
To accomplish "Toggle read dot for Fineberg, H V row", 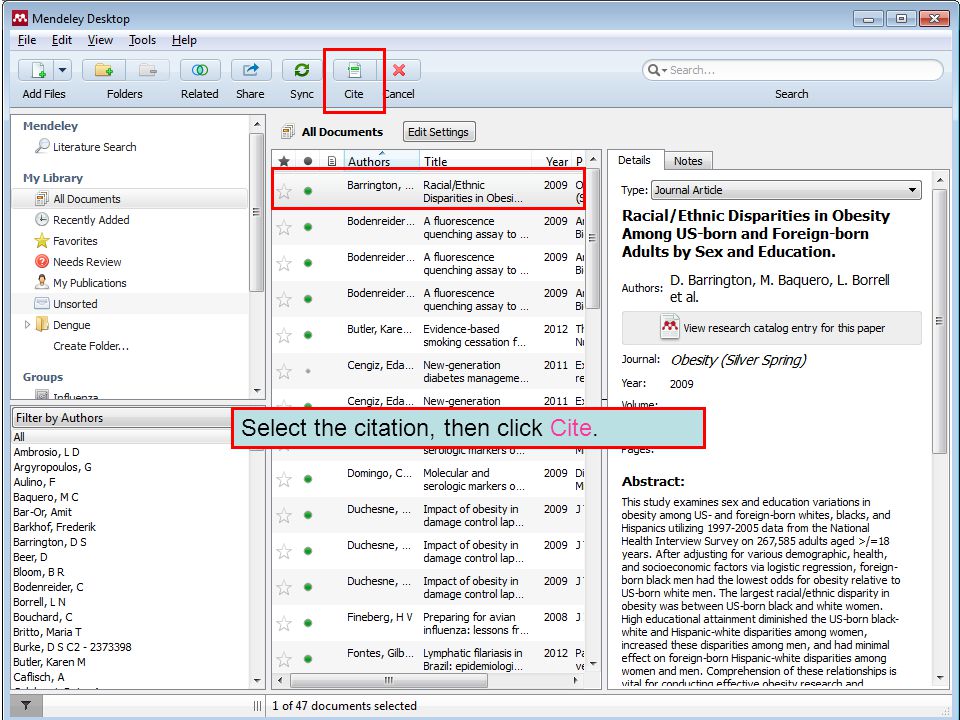I will (x=308, y=623).
